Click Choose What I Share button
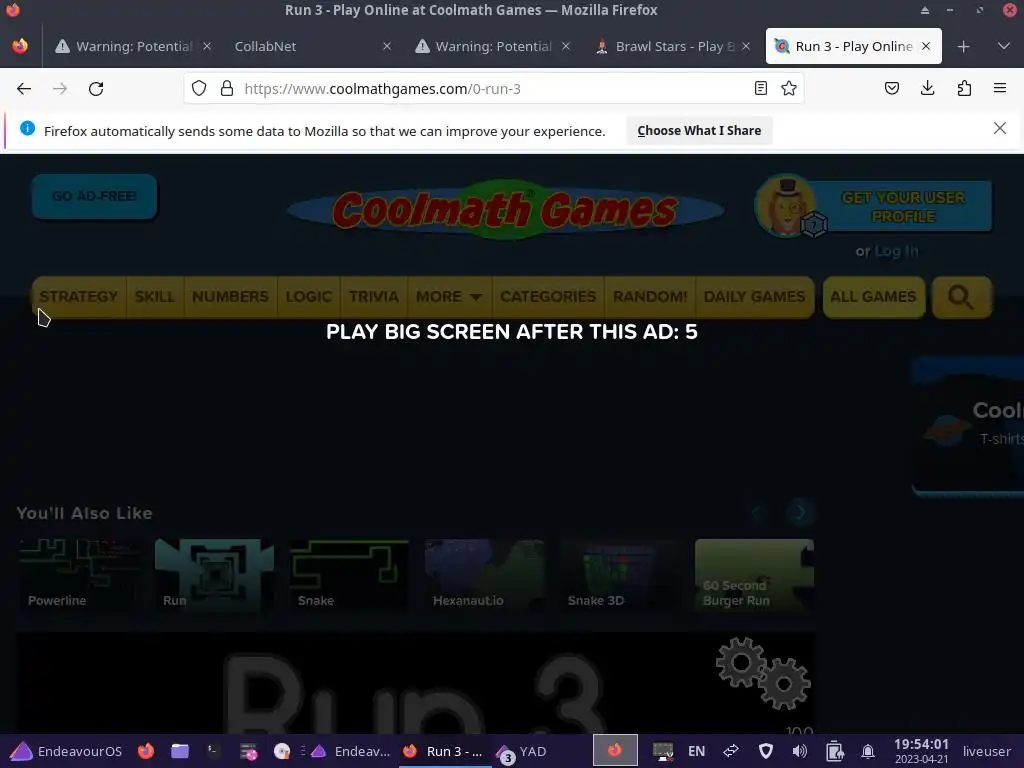This screenshot has height=768, width=1024. click(x=699, y=131)
